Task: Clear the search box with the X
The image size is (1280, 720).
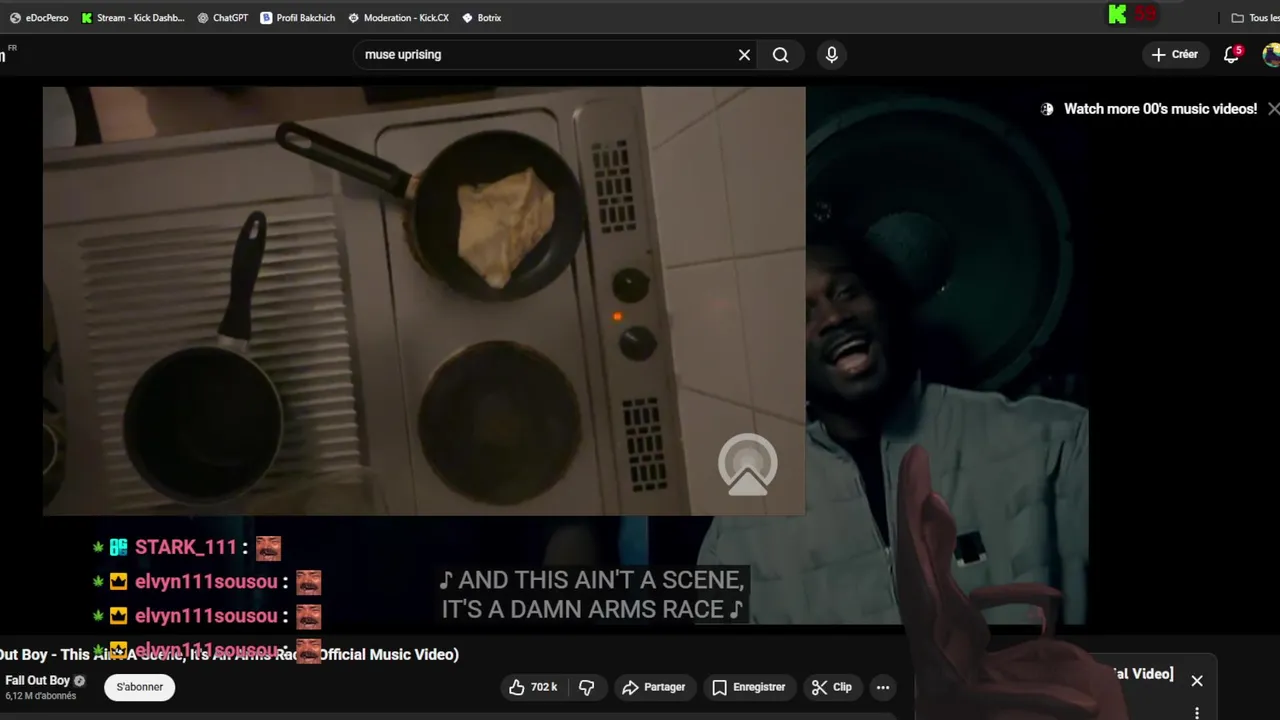Action: tap(744, 55)
